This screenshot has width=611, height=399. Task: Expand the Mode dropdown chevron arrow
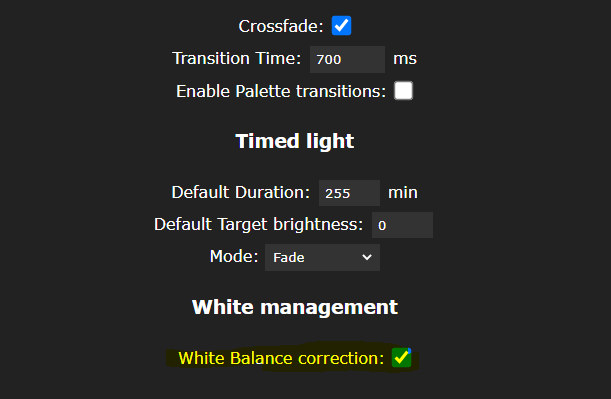[x=367, y=257]
